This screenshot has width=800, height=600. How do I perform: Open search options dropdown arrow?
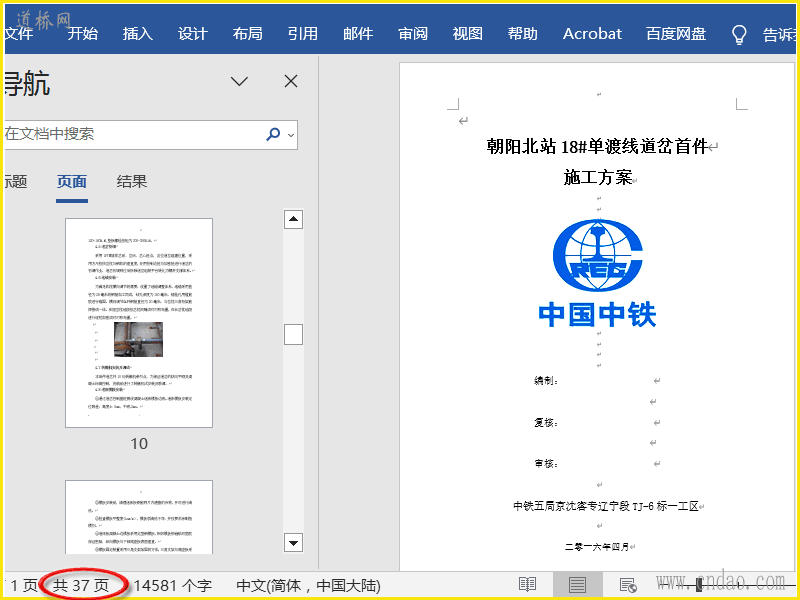(291, 135)
